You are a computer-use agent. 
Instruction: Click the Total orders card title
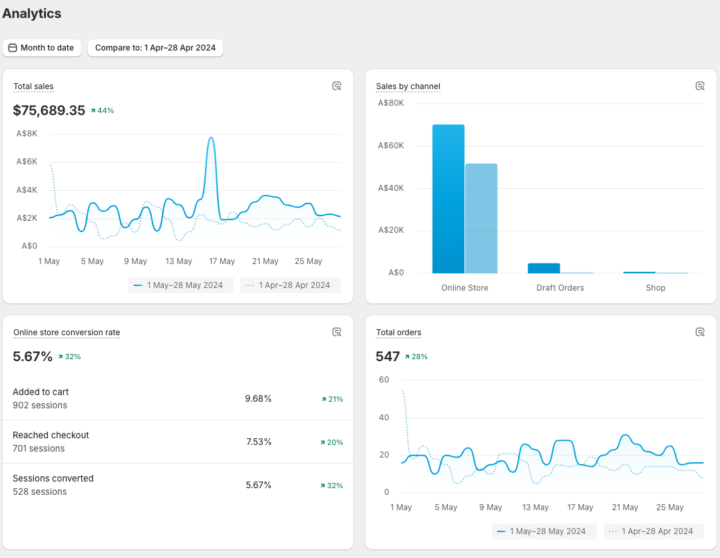click(399, 333)
